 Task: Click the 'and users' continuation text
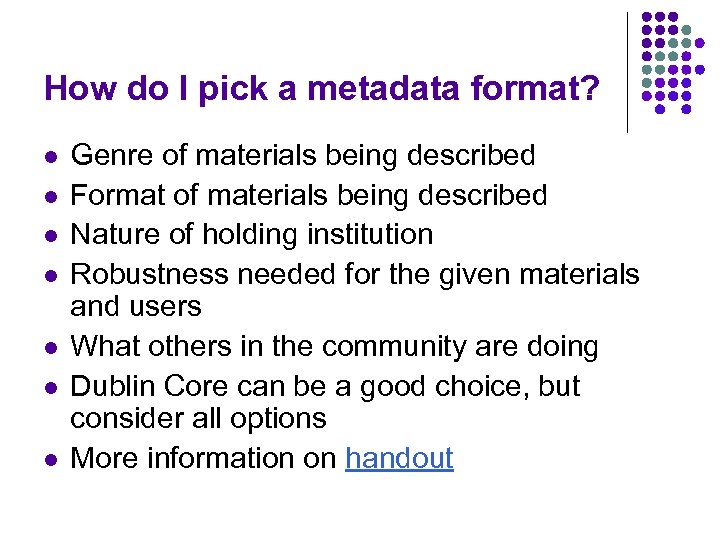[x=136, y=307]
